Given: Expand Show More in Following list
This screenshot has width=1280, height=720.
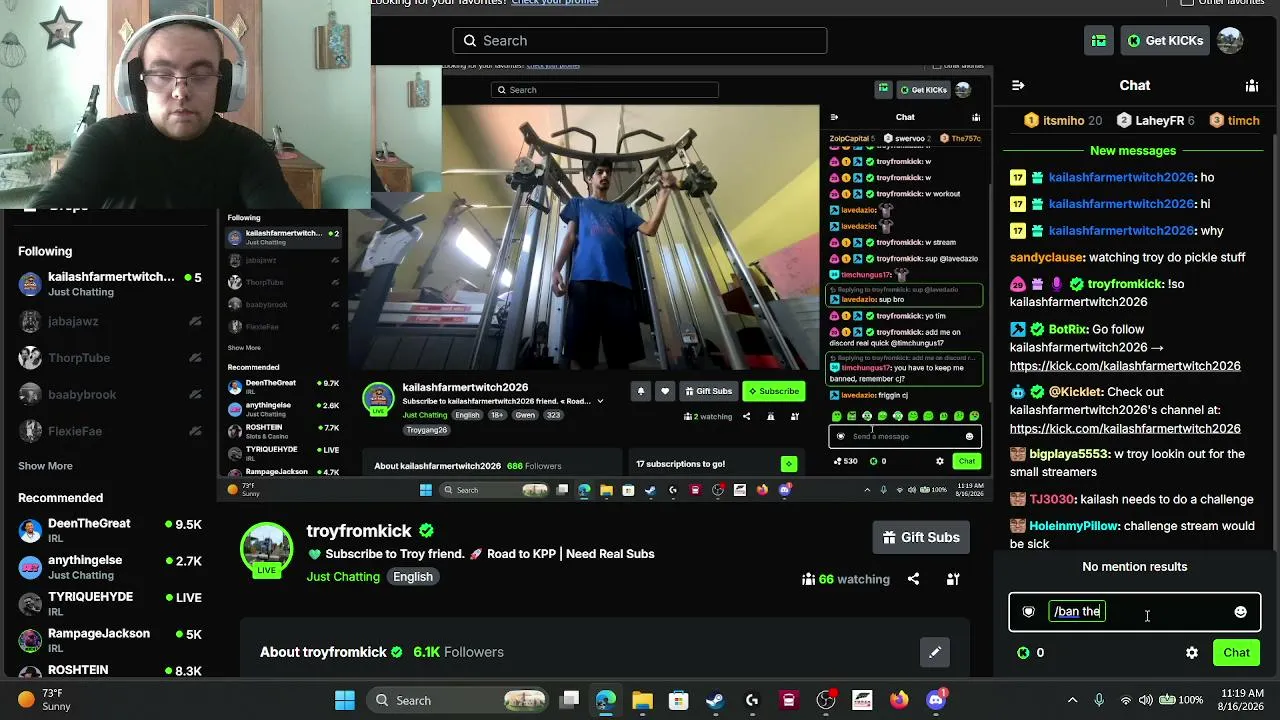Looking at the screenshot, I should click(45, 466).
